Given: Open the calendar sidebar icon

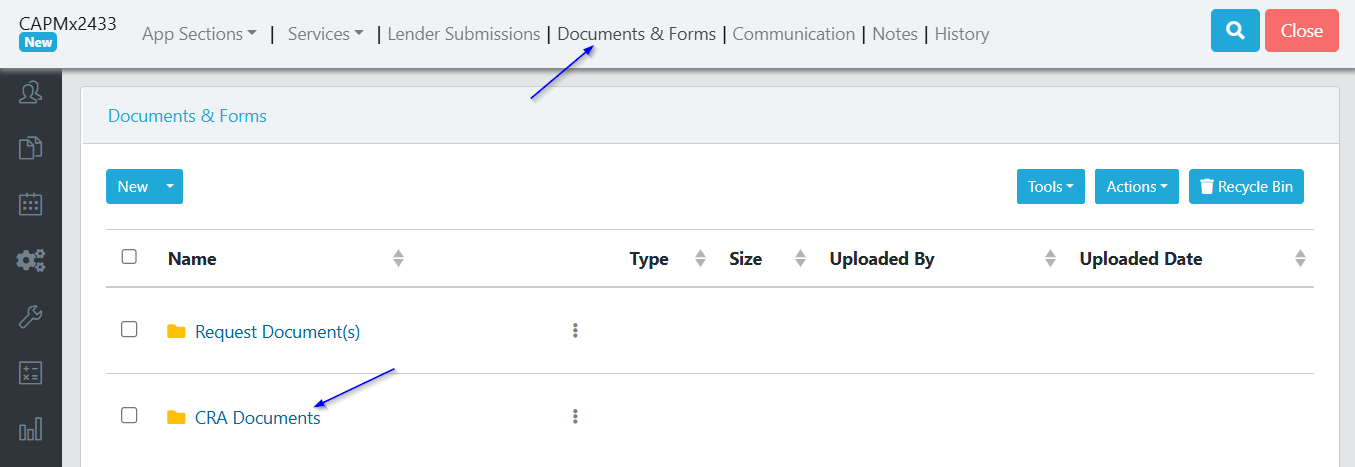Looking at the screenshot, I should coord(31,205).
